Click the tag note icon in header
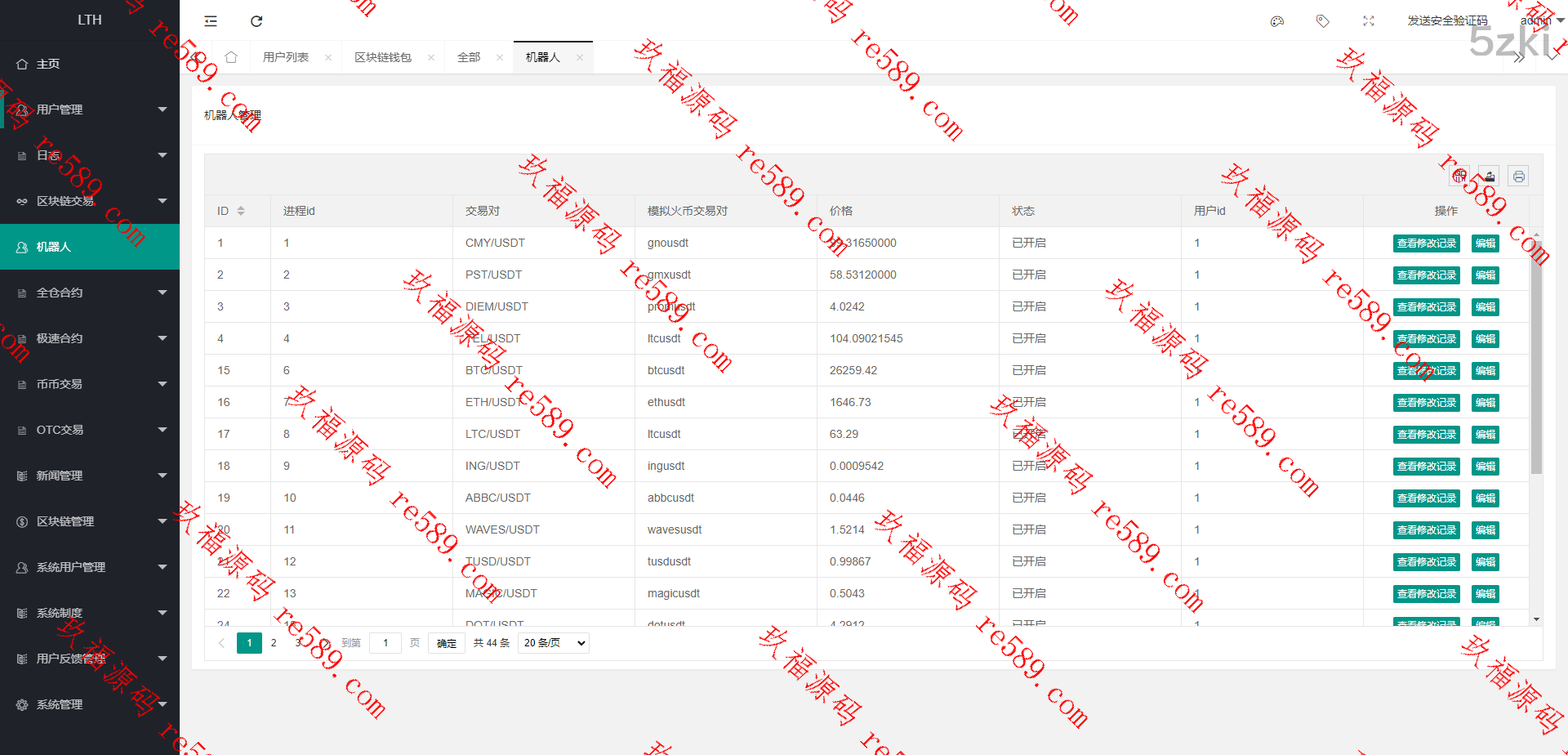The height and width of the screenshot is (755, 1568). click(x=1323, y=21)
